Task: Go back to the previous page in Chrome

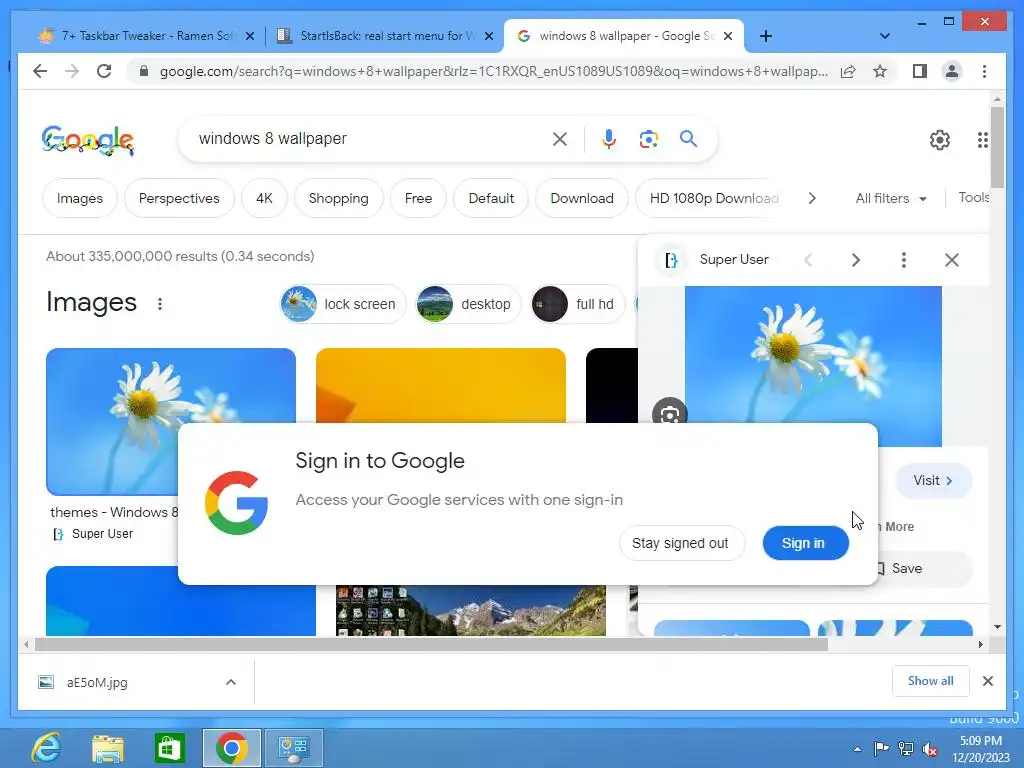Action: click(40, 71)
